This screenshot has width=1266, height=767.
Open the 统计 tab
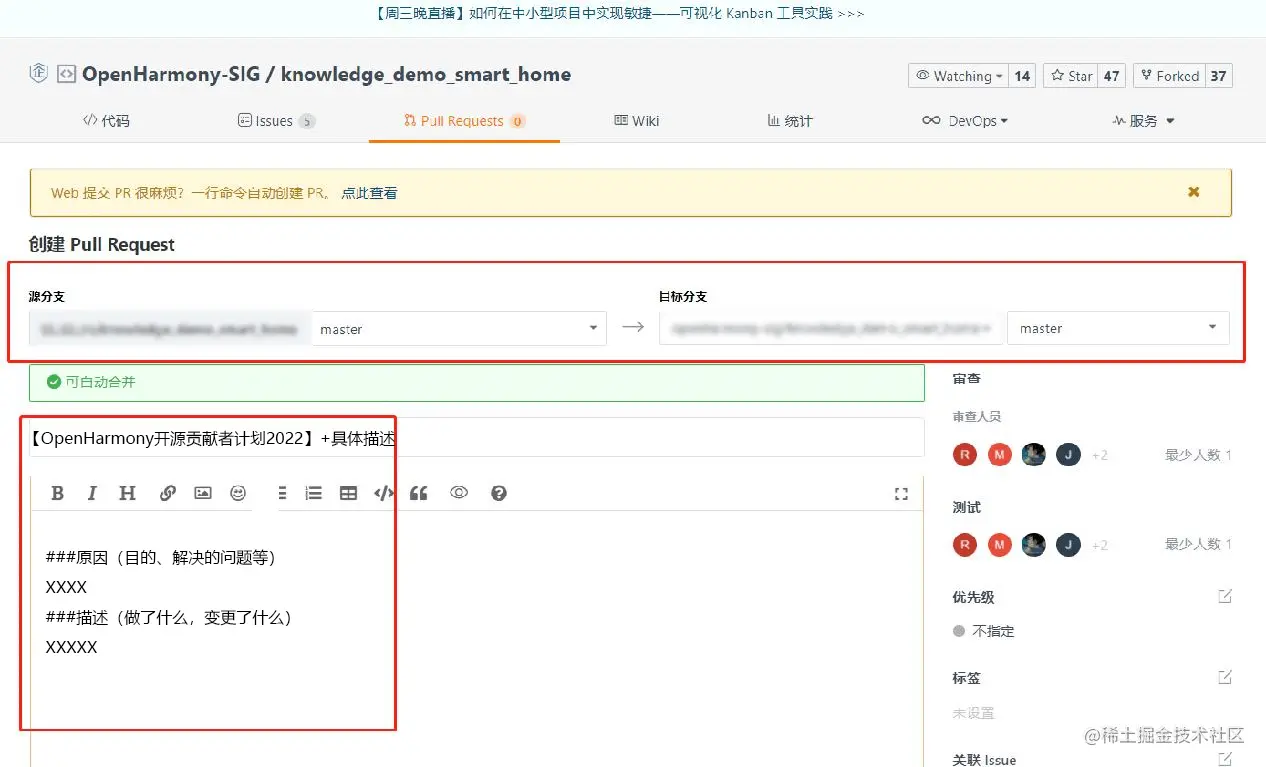click(790, 121)
